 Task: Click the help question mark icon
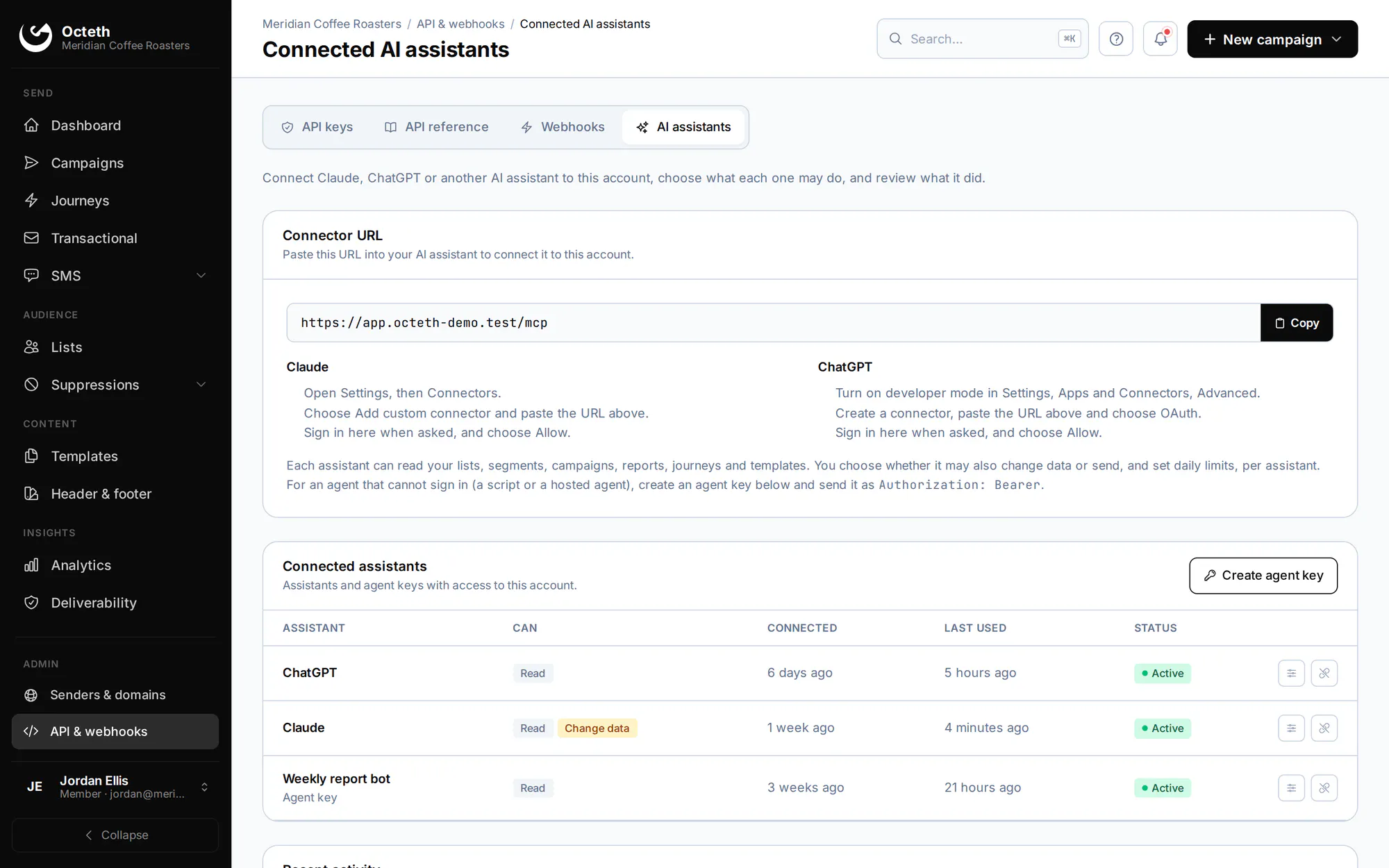pyautogui.click(x=1116, y=39)
